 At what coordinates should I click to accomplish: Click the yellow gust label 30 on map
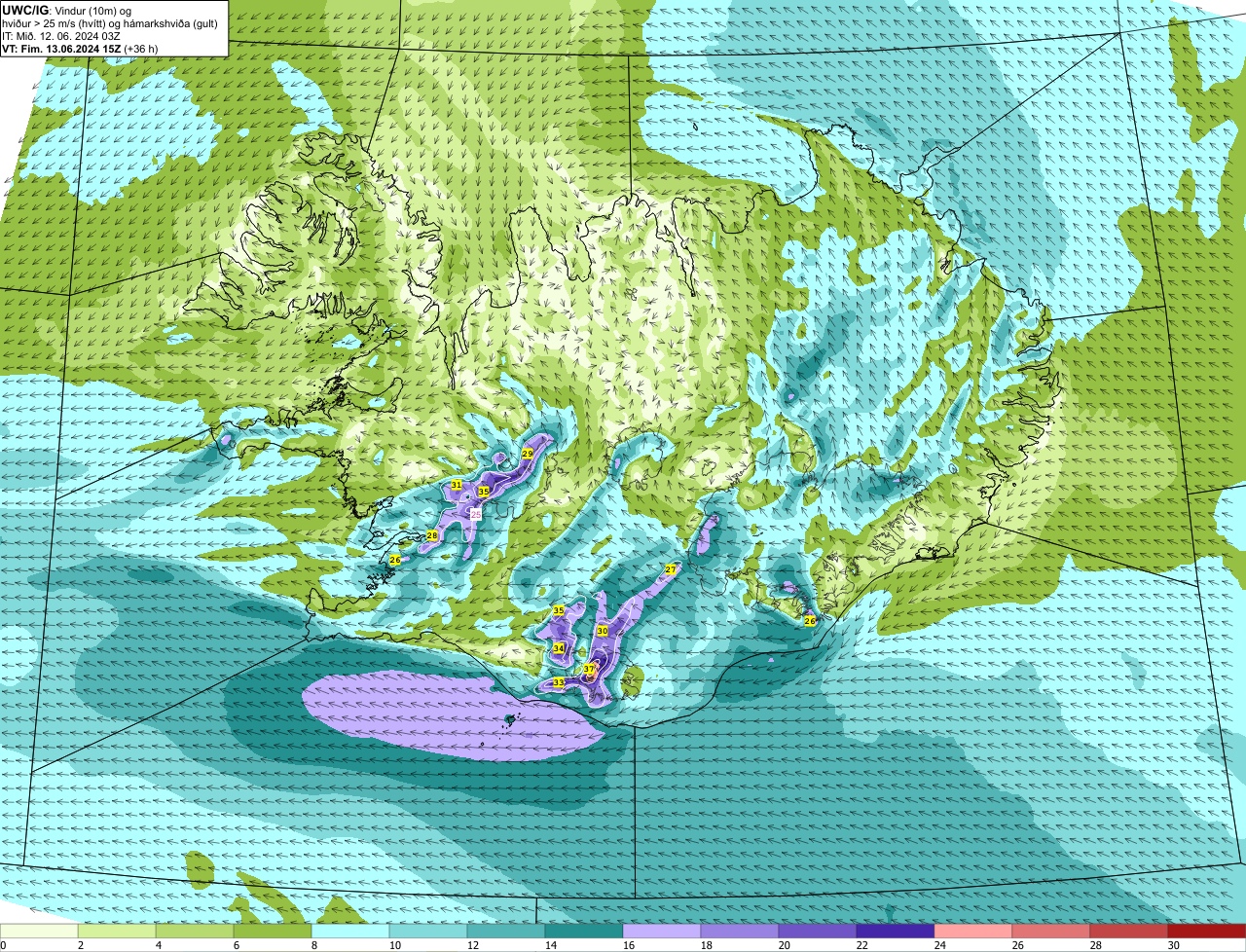pos(603,631)
